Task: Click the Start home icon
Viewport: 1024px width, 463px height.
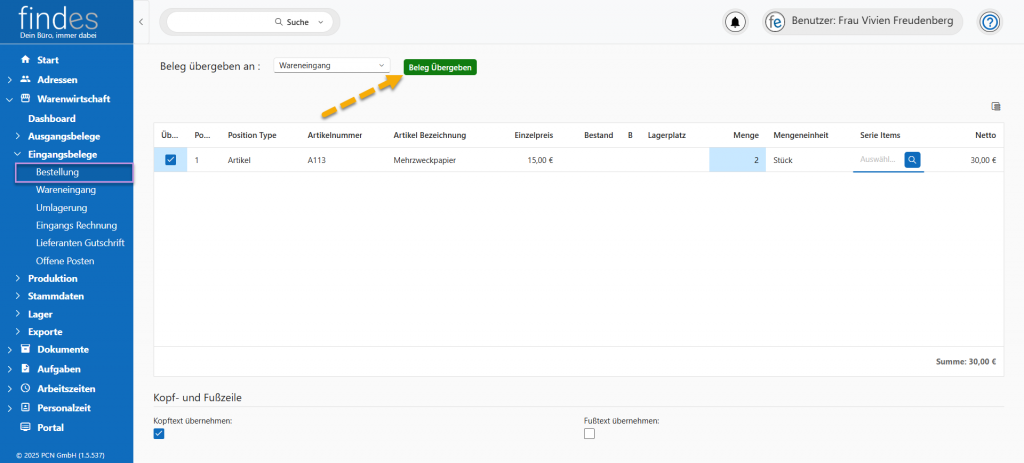Action: click(x=25, y=60)
